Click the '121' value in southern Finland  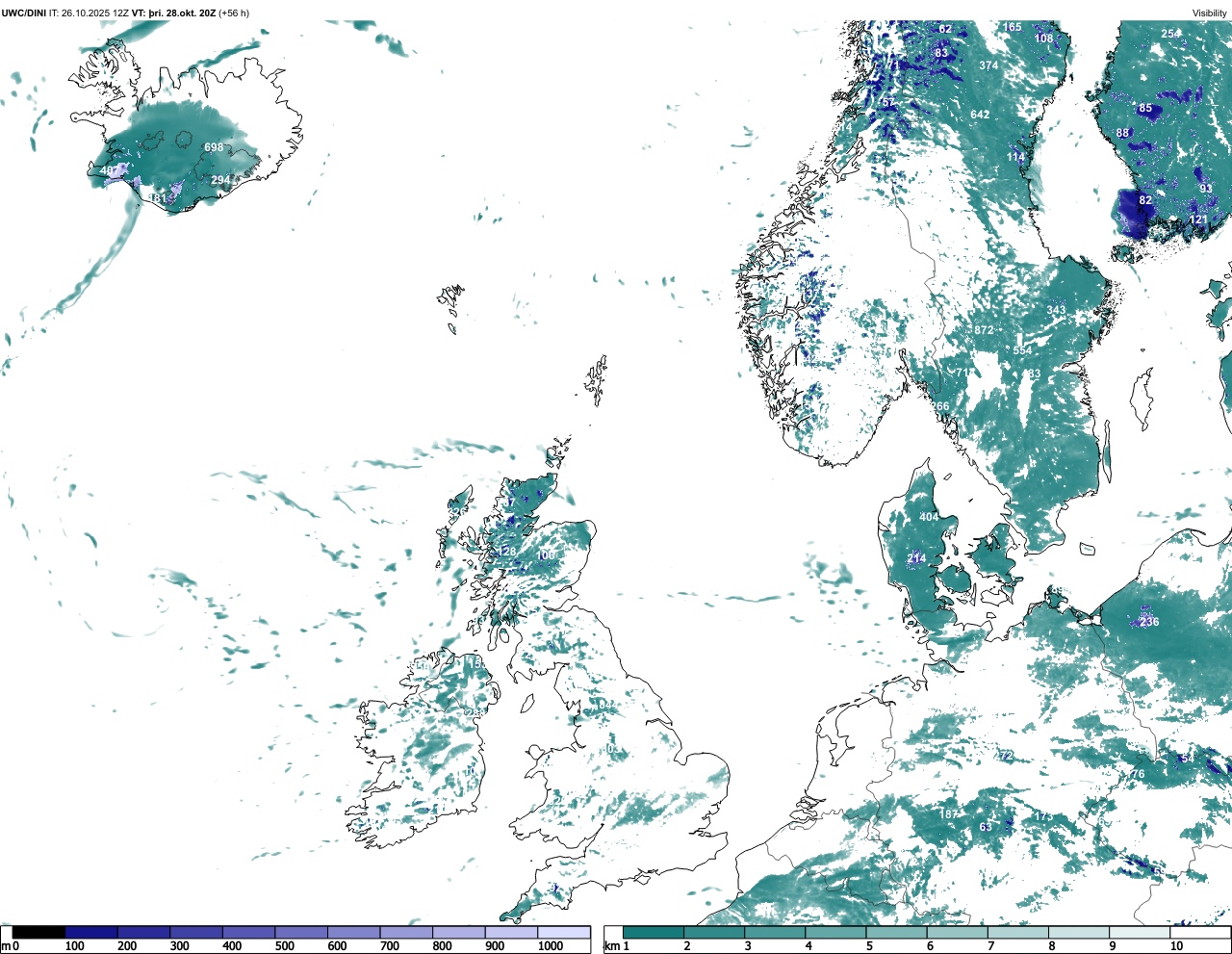point(1198,220)
